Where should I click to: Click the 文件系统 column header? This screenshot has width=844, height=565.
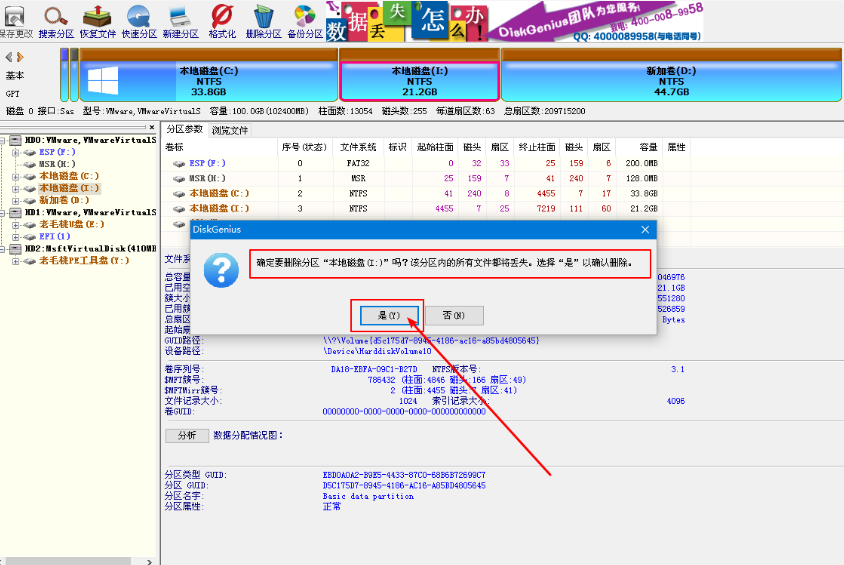(x=357, y=147)
